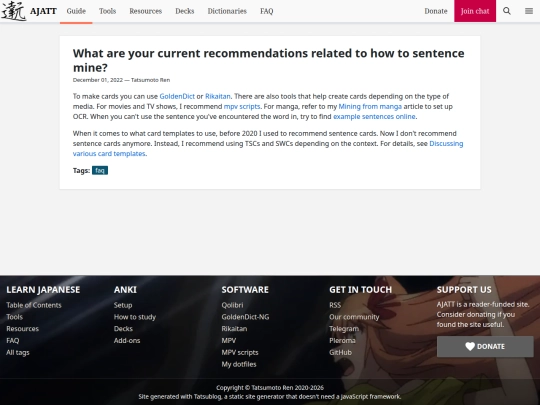Open the FAQ nav item

click(x=267, y=11)
